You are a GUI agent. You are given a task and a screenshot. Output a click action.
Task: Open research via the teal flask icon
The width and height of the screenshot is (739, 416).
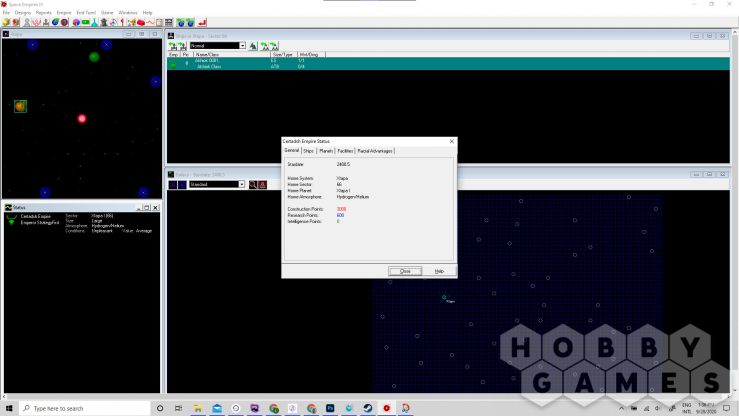click(x=95, y=22)
